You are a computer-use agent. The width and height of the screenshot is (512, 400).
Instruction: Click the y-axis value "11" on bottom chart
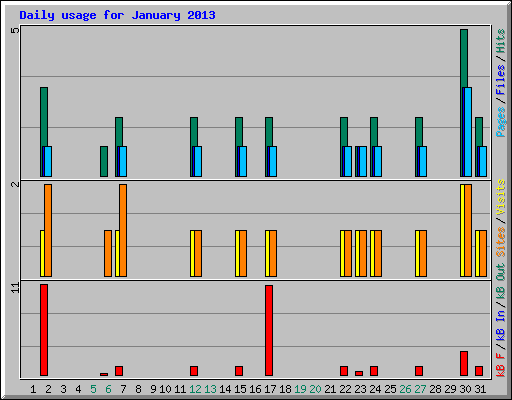[15, 288]
